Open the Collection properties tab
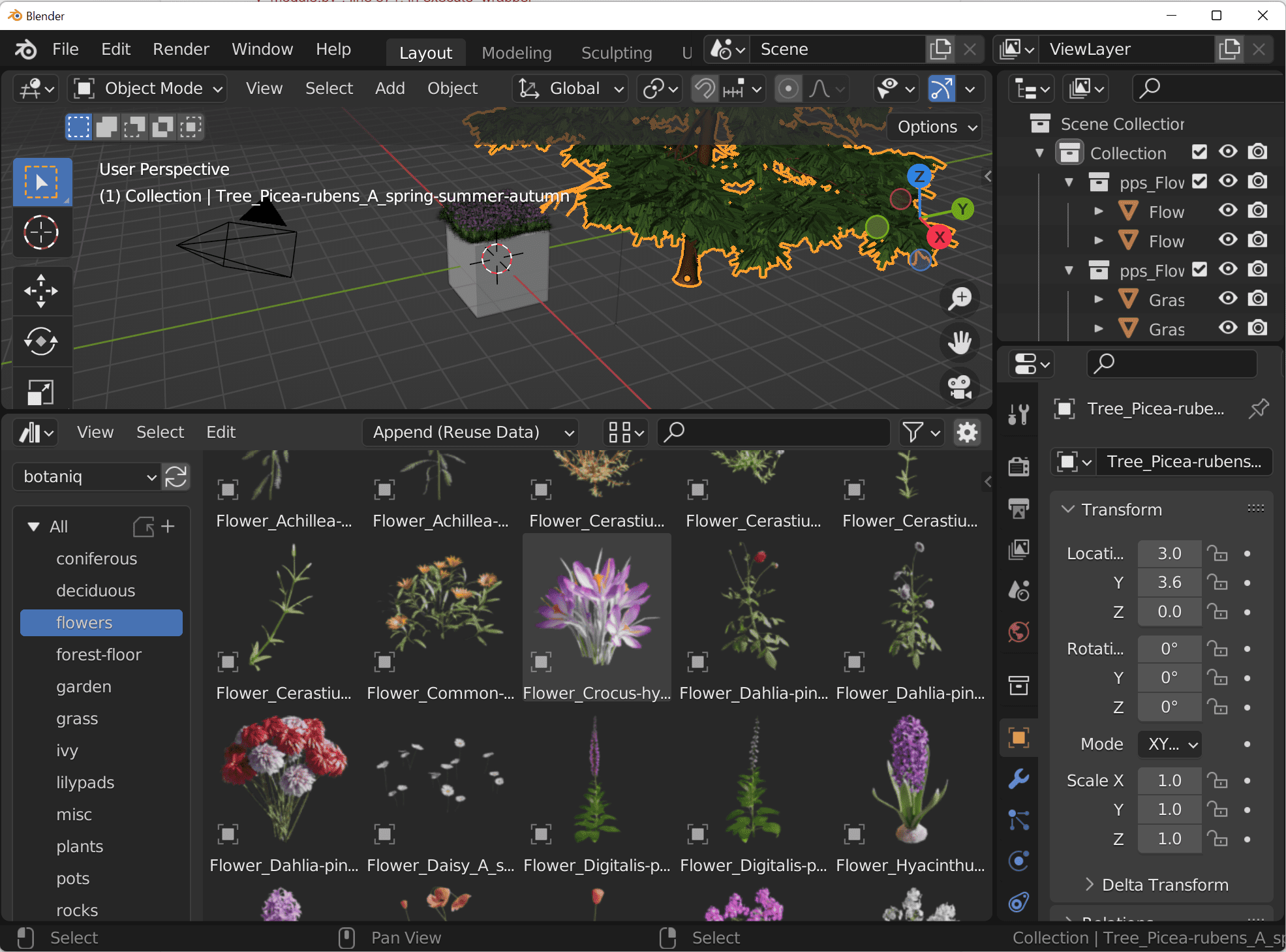Screen dimensions: 1286x952 coord(1018,685)
